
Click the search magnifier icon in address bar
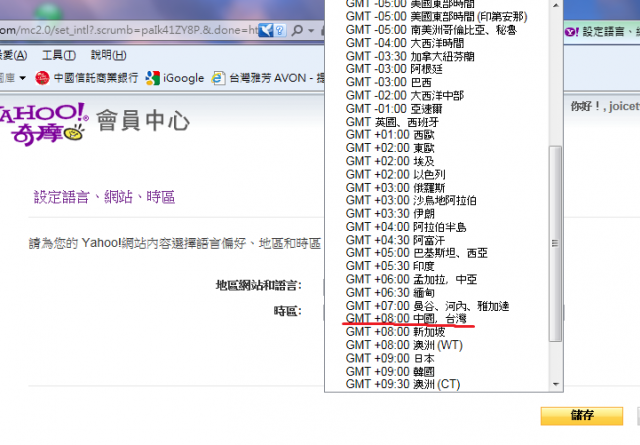pyautogui.click(x=298, y=30)
